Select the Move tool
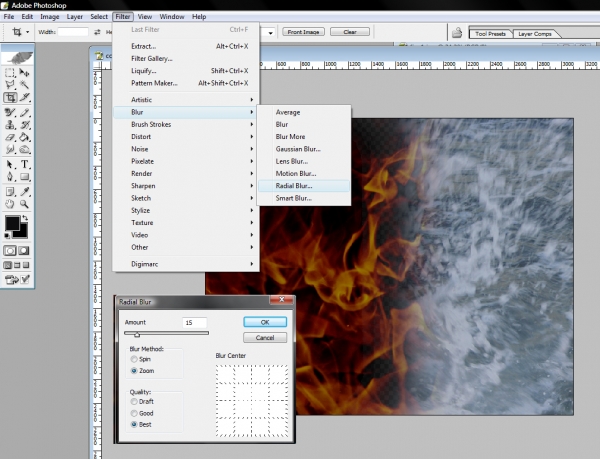Viewport: 600px width, 459px height. pyautogui.click(x=24, y=73)
